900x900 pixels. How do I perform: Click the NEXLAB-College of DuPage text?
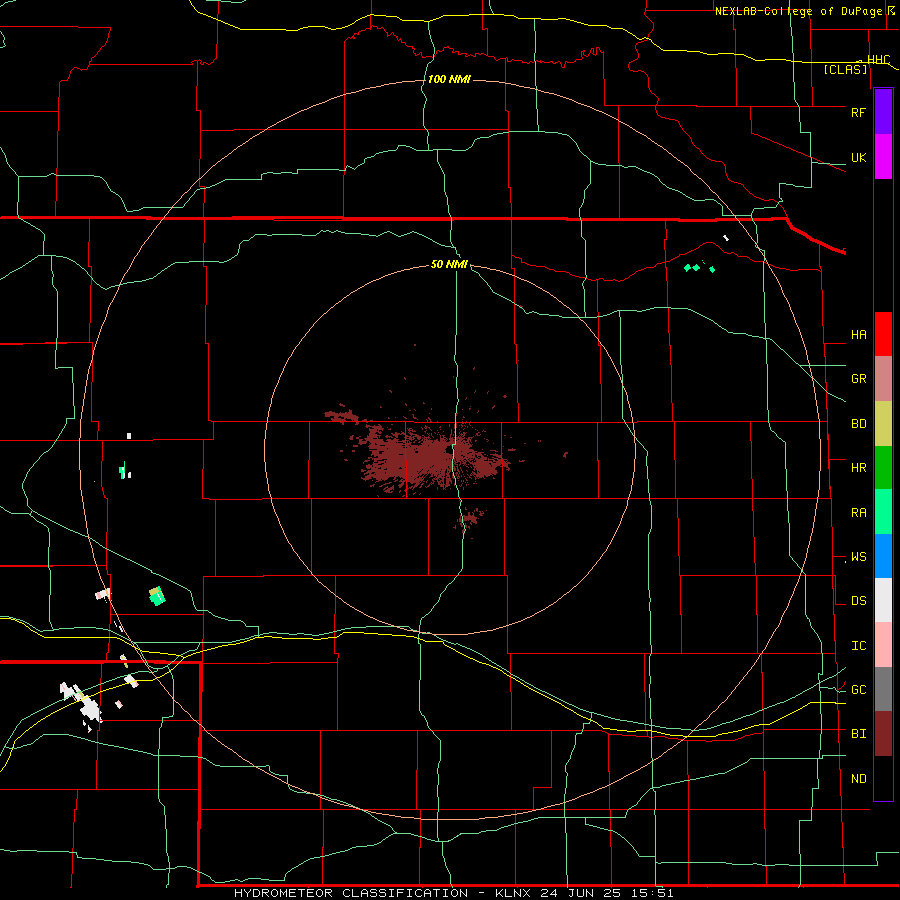(800, 11)
